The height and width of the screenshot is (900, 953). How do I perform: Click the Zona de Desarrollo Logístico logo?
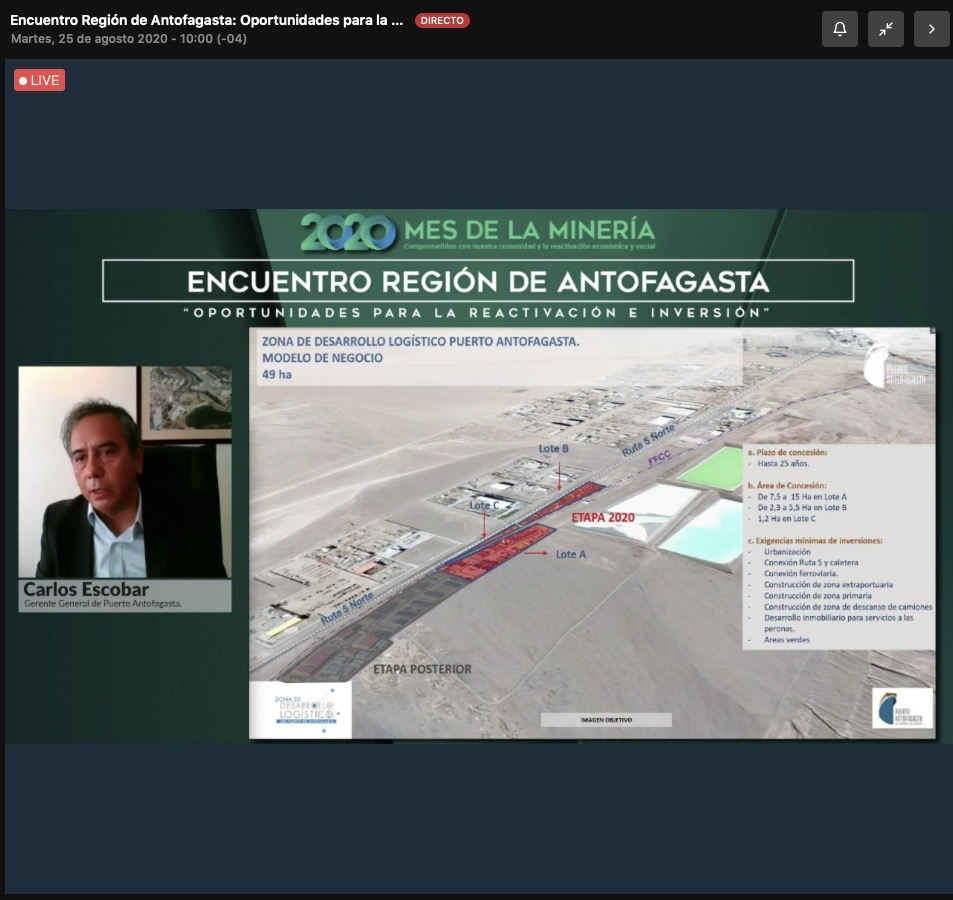coord(301,709)
